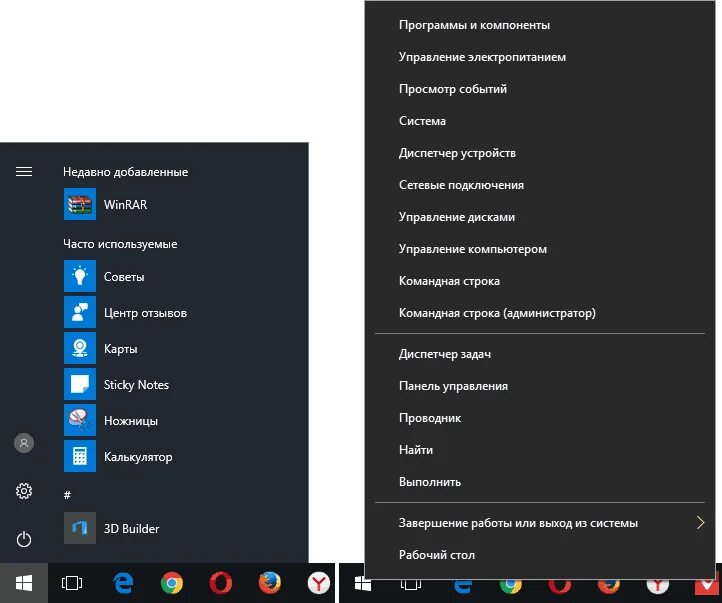Click the Start button in left taskbar
722x603 pixels.
pyautogui.click(x=24, y=583)
